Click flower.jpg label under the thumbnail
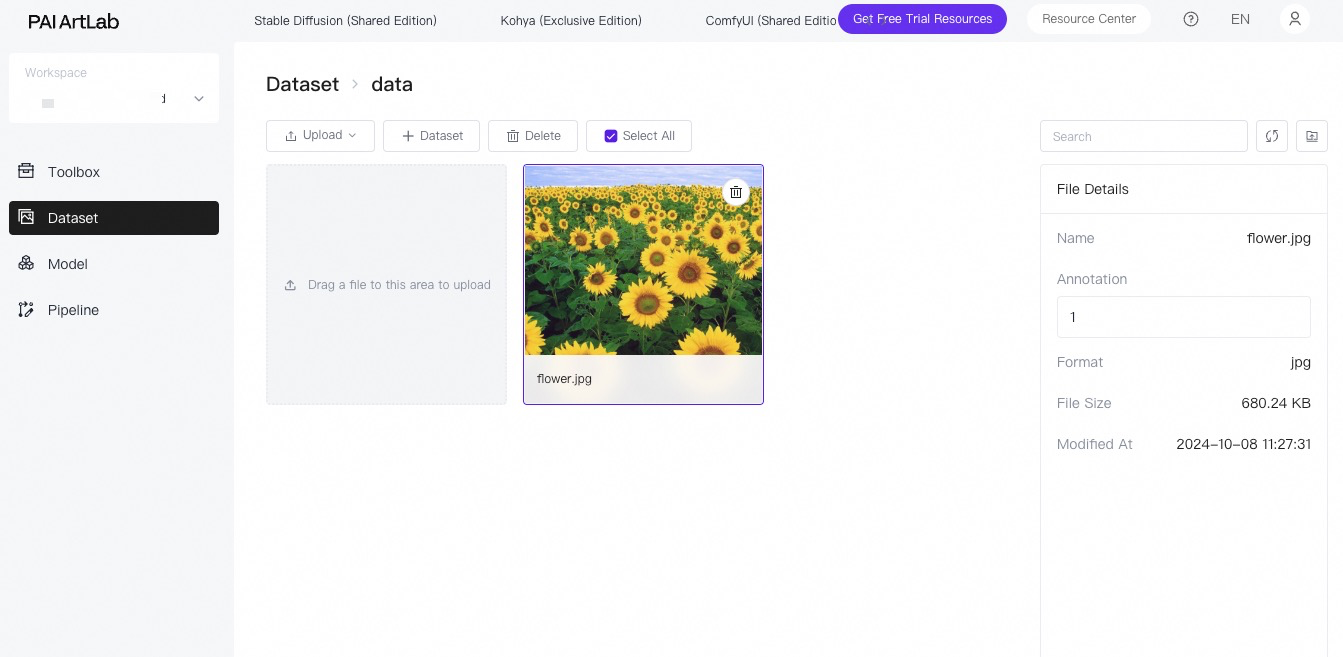 [x=564, y=379]
